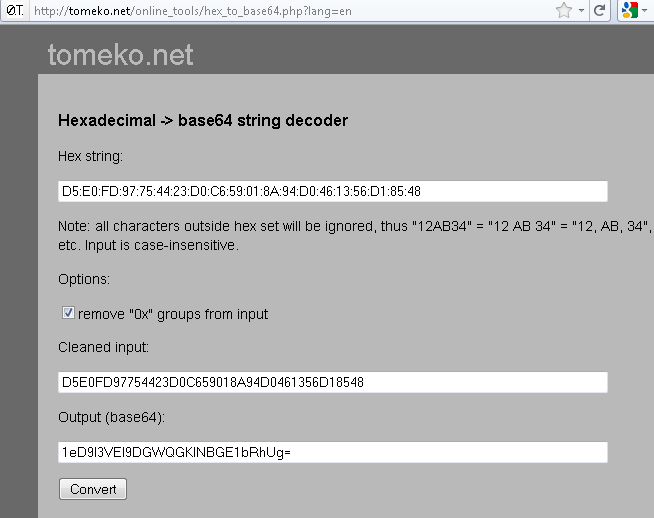Click the 'Options:' label
This screenshot has width=654, height=518.
(x=84, y=279)
